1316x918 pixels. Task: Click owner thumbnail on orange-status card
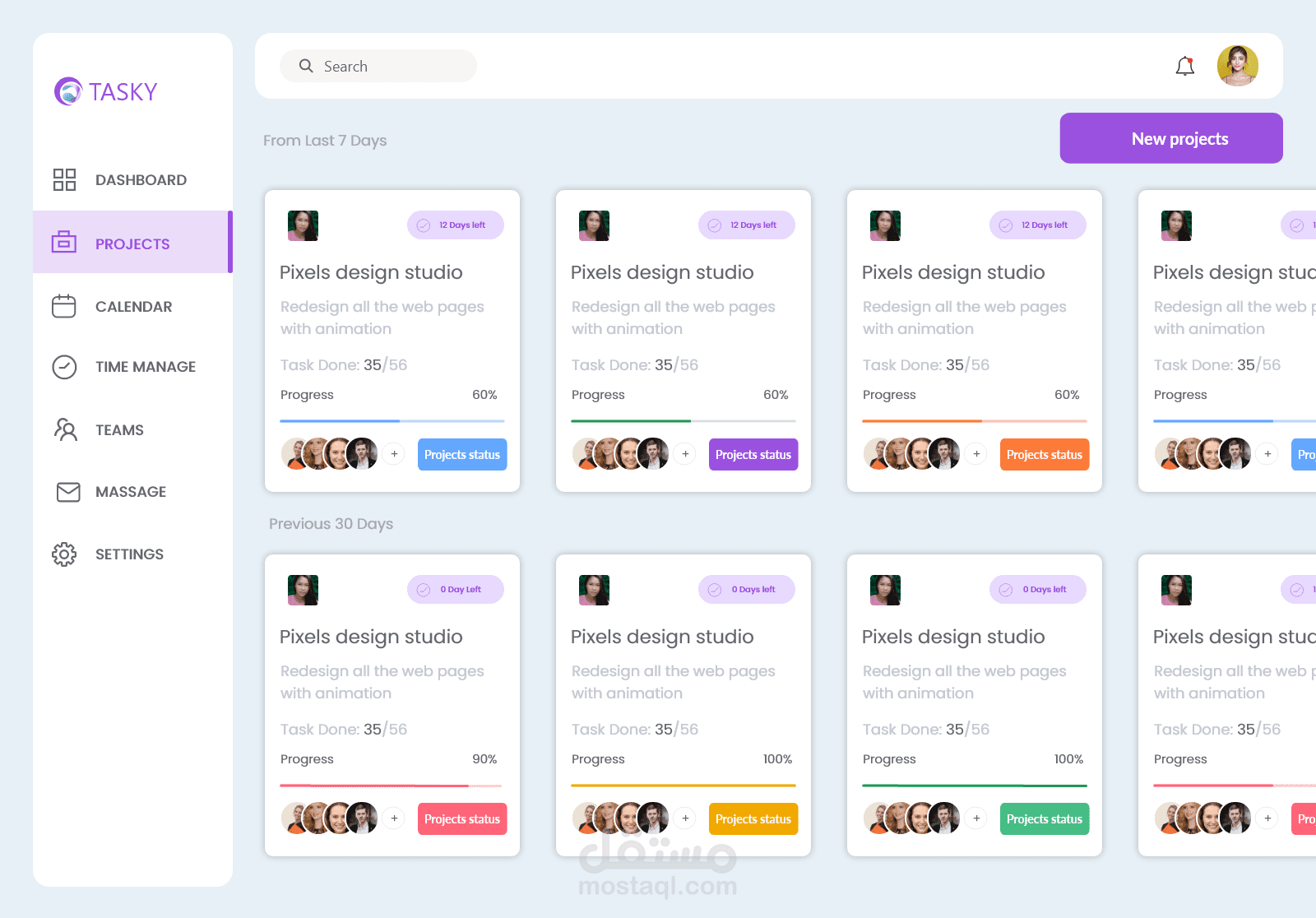pos(885,225)
